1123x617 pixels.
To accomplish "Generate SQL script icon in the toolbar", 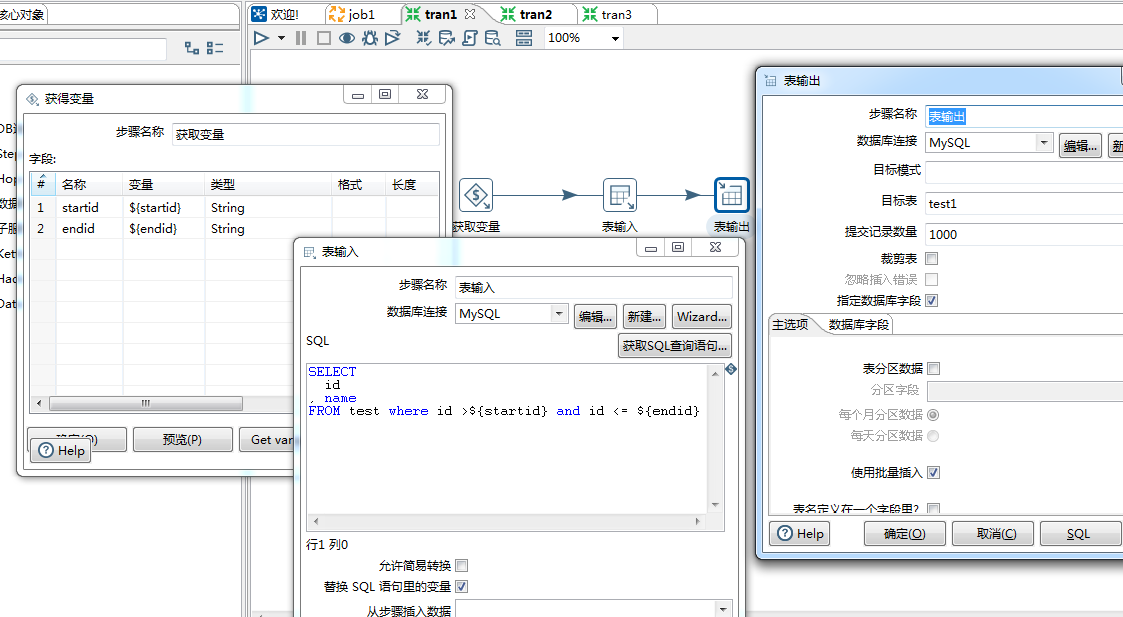I will click(x=470, y=38).
